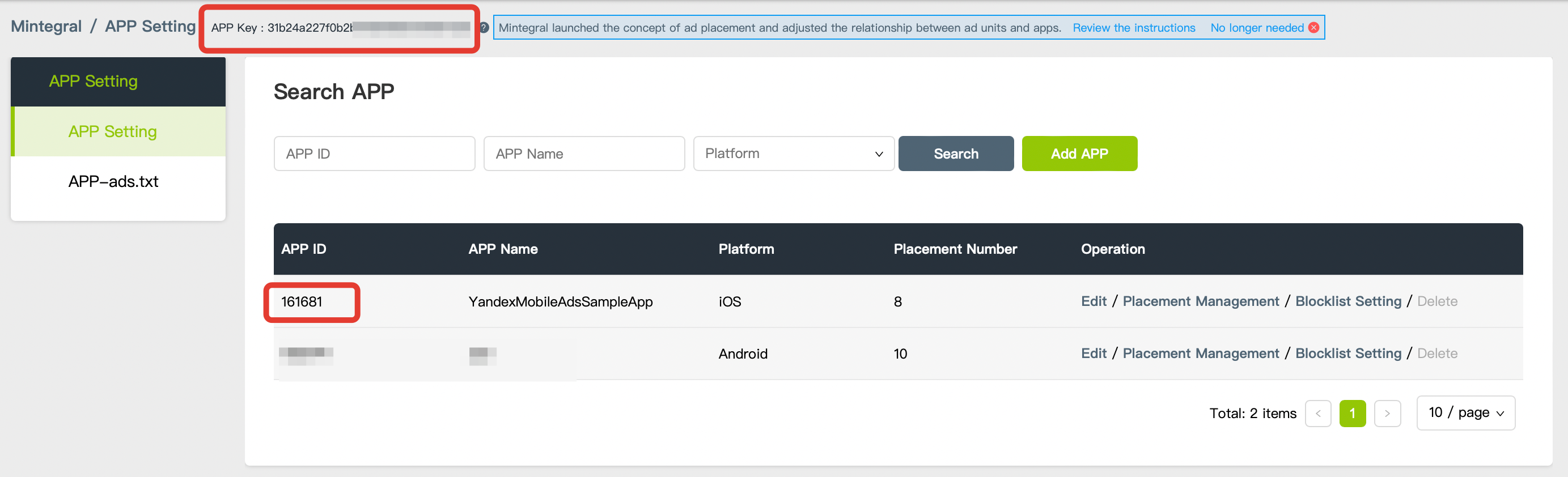The image size is (1568, 477).
Task: Select page 1 in pagination
Action: coord(1352,414)
